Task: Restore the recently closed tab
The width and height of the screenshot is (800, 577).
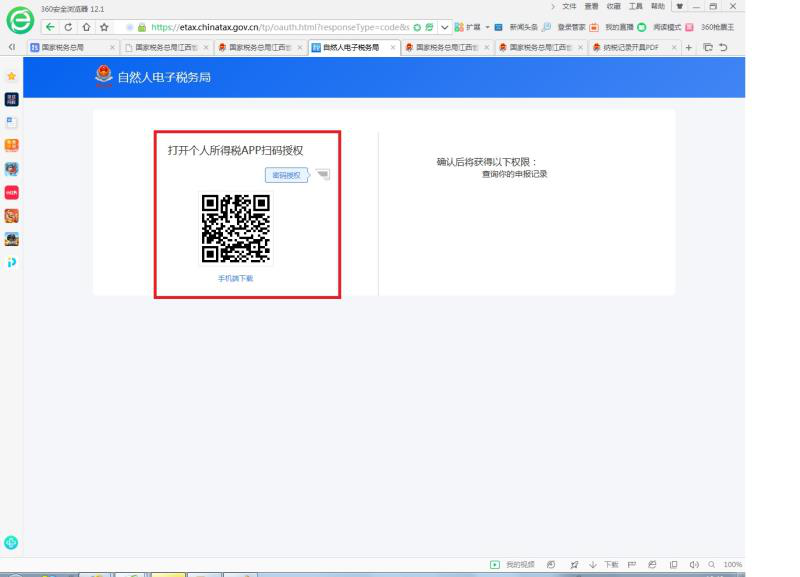Action: [x=723, y=47]
